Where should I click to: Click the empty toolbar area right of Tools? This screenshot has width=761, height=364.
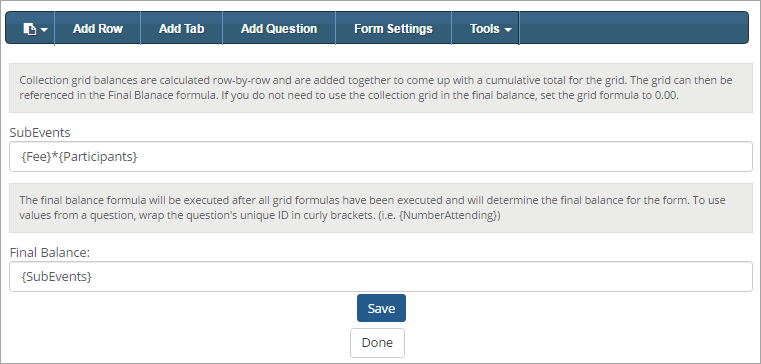click(x=633, y=29)
